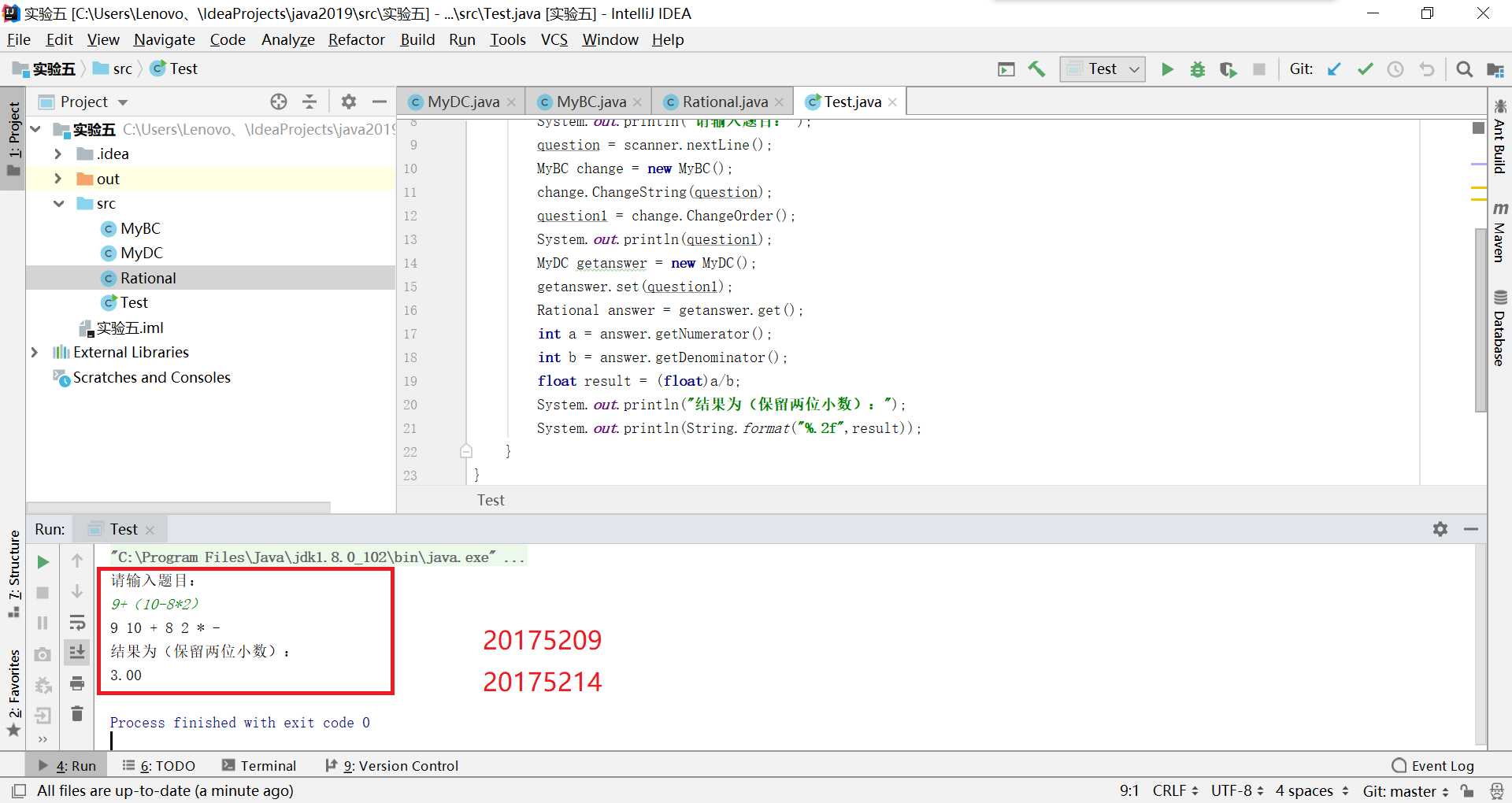Run Test with green play button
Image resolution: width=1512 pixels, height=803 pixels.
point(1167,69)
